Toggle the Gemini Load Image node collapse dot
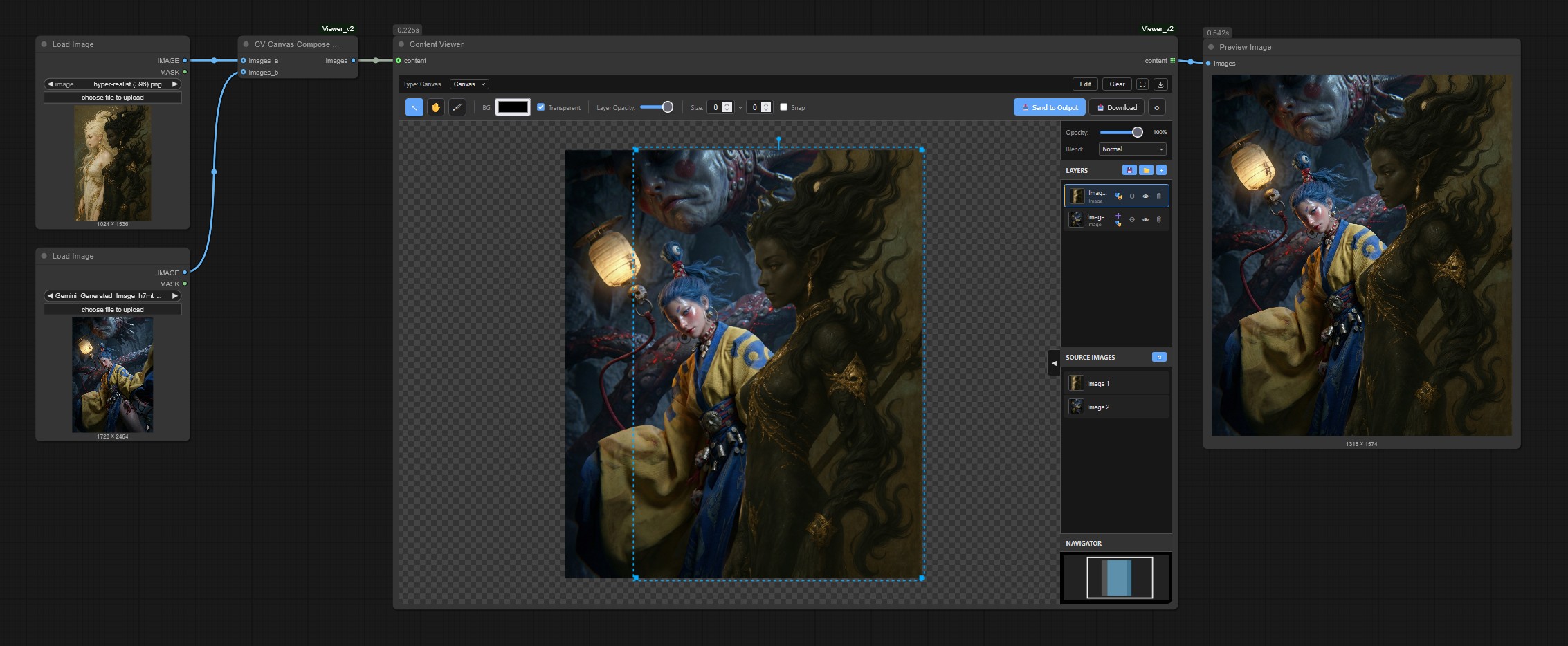Image resolution: width=1568 pixels, height=646 pixels. (44, 256)
